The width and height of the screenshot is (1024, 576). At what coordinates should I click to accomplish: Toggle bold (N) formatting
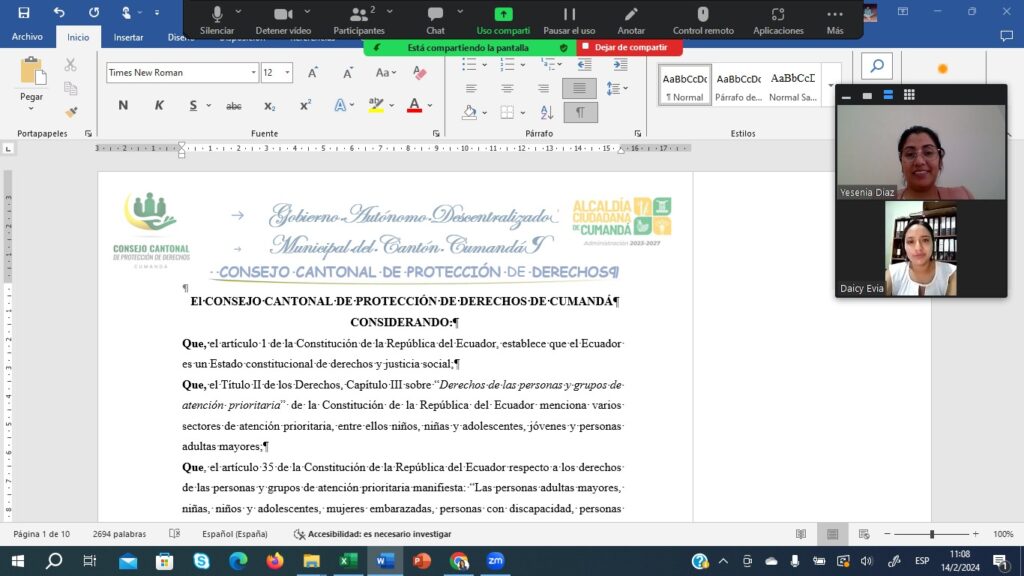point(123,106)
